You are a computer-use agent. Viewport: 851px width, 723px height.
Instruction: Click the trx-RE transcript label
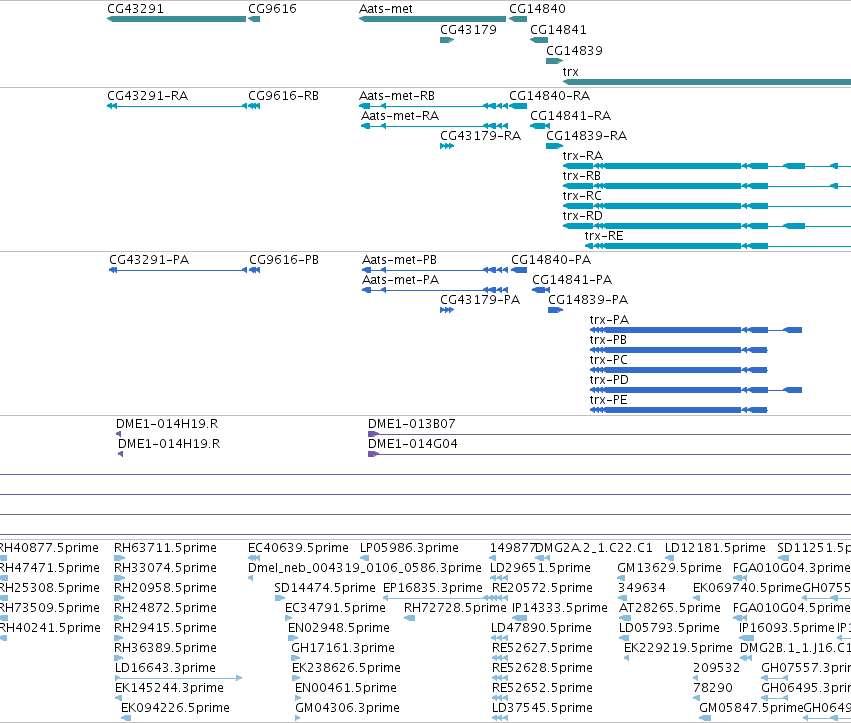604,237
